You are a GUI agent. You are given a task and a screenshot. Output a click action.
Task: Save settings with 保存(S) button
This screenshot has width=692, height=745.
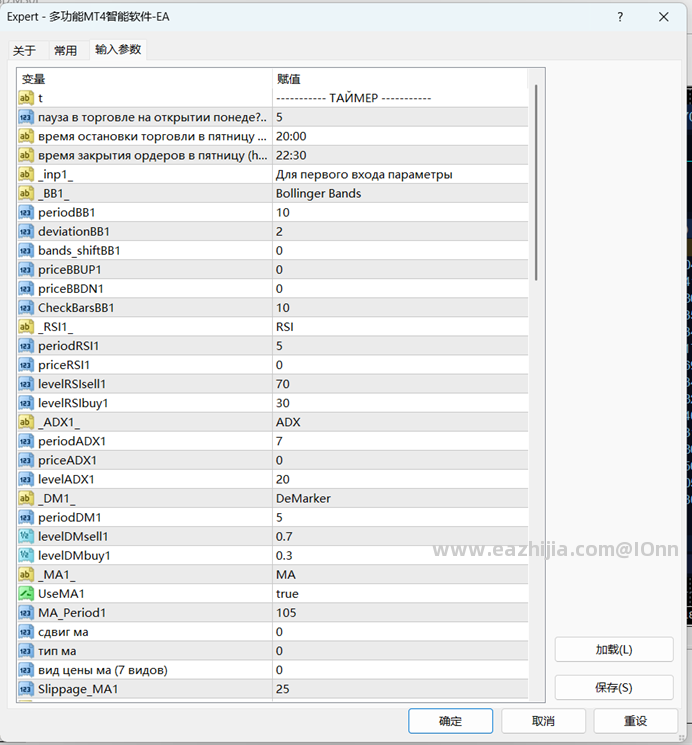click(x=614, y=688)
